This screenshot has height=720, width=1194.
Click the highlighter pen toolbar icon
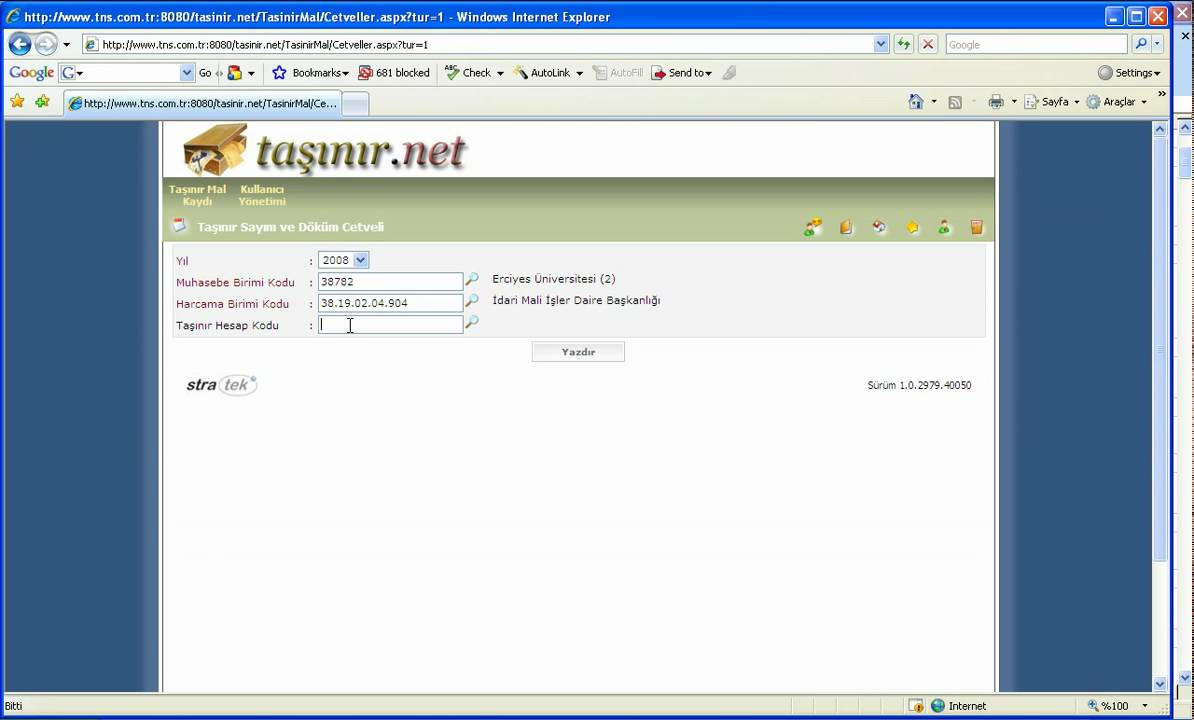729,72
